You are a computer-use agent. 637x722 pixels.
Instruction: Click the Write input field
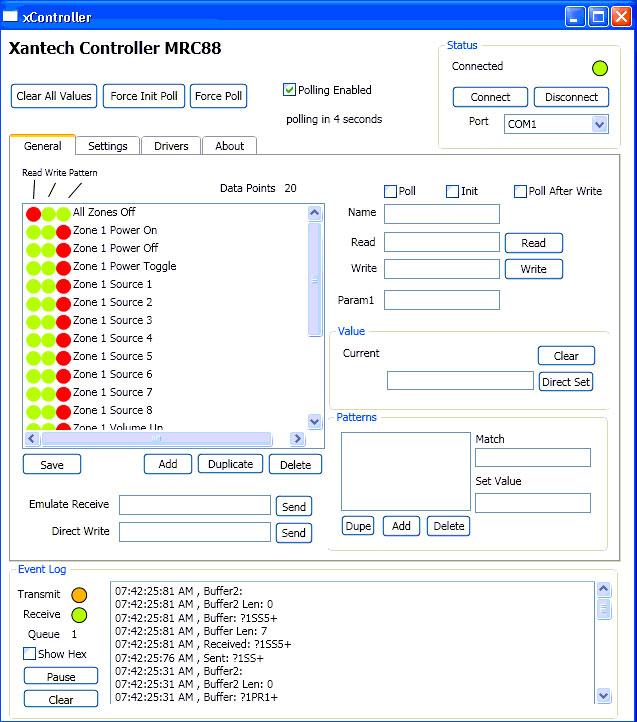[x=442, y=269]
